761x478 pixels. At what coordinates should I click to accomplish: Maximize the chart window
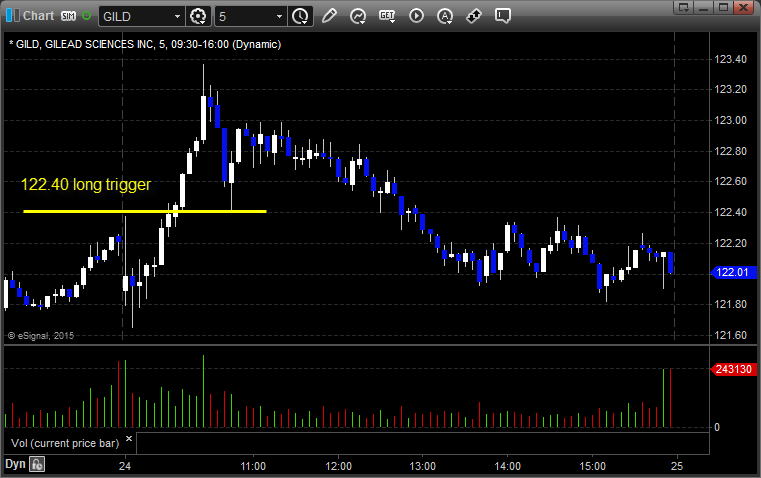point(723,7)
